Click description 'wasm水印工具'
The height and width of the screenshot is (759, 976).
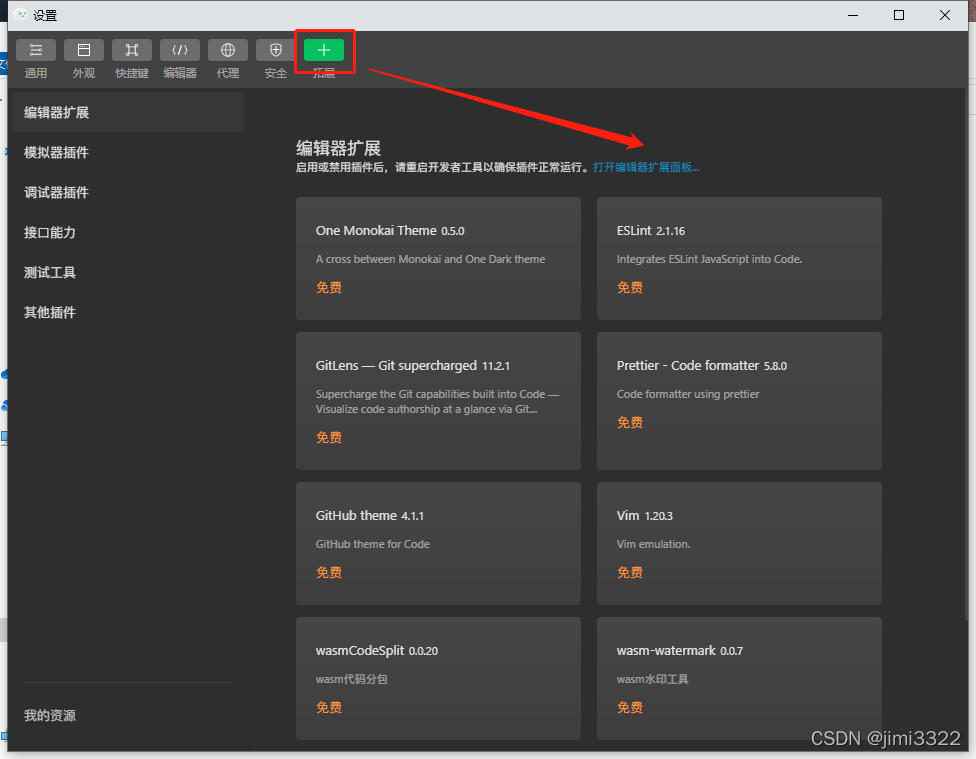pos(652,679)
